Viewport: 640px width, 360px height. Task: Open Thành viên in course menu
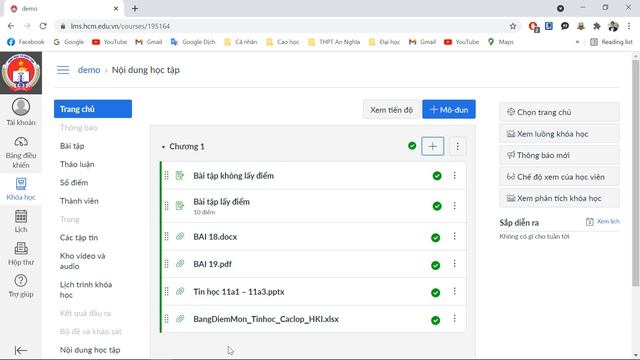[79, 201]
